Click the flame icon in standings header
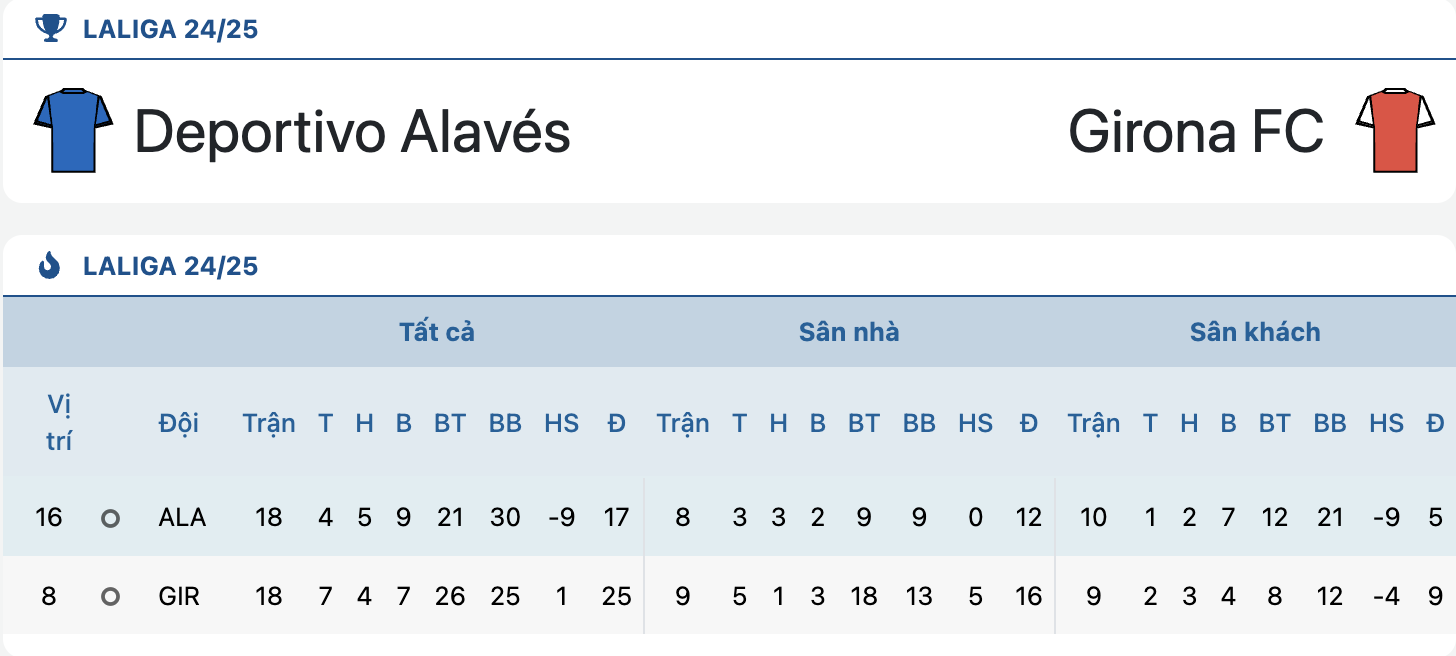 pyautogui.click(x=49, y=265)
